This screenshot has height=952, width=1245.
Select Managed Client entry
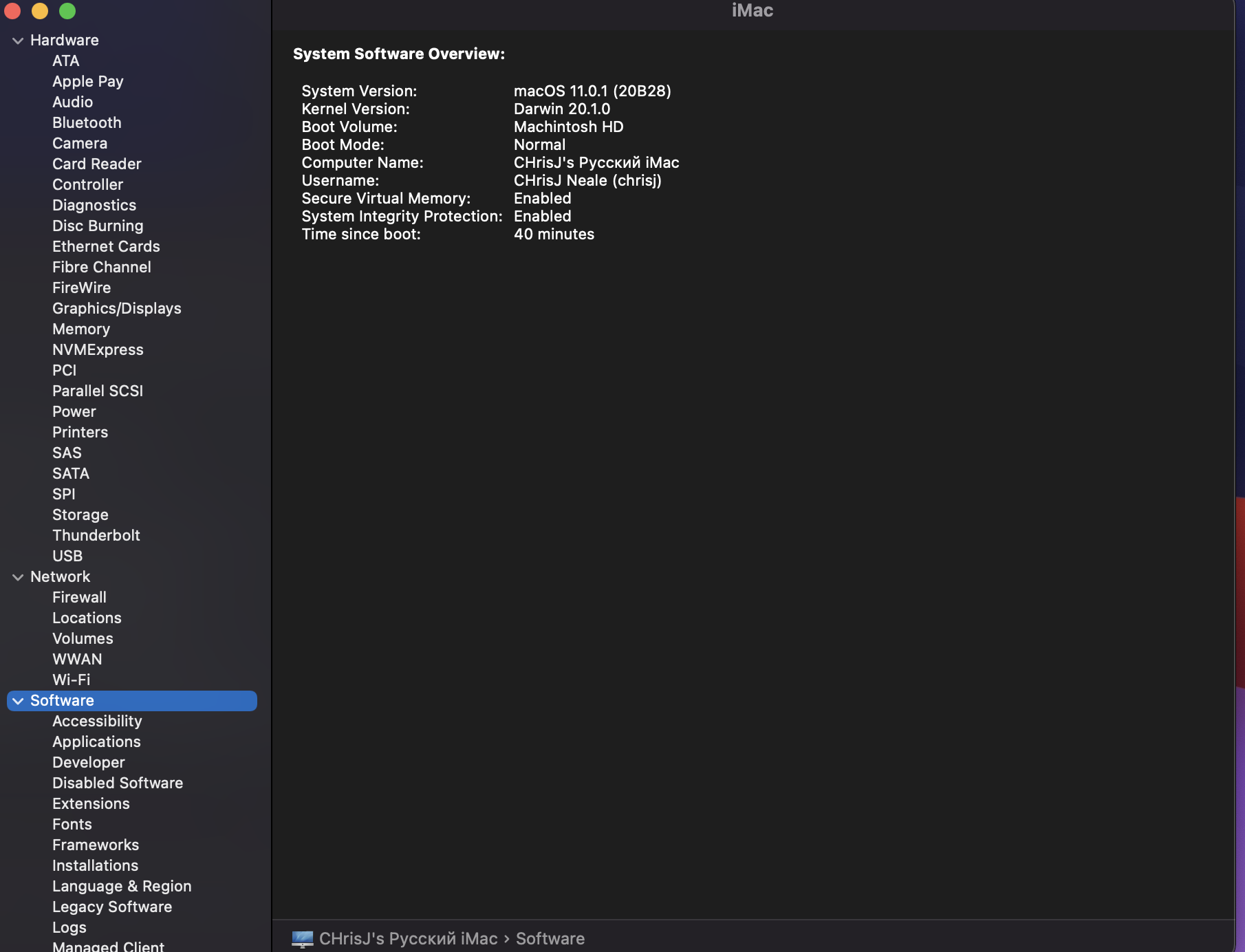(x=109, y=946)
